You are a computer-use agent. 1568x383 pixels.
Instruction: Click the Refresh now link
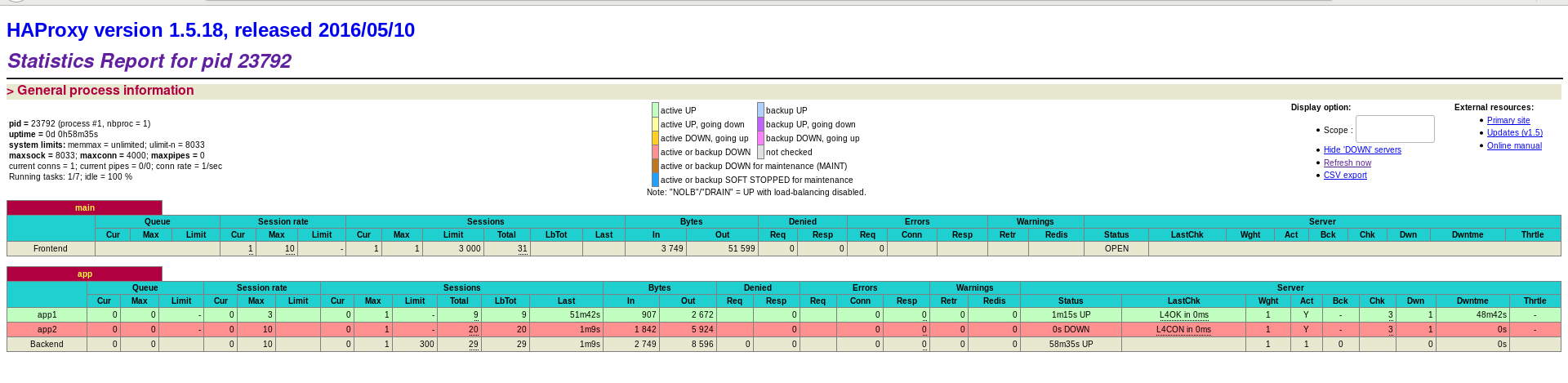[1347, 163]
